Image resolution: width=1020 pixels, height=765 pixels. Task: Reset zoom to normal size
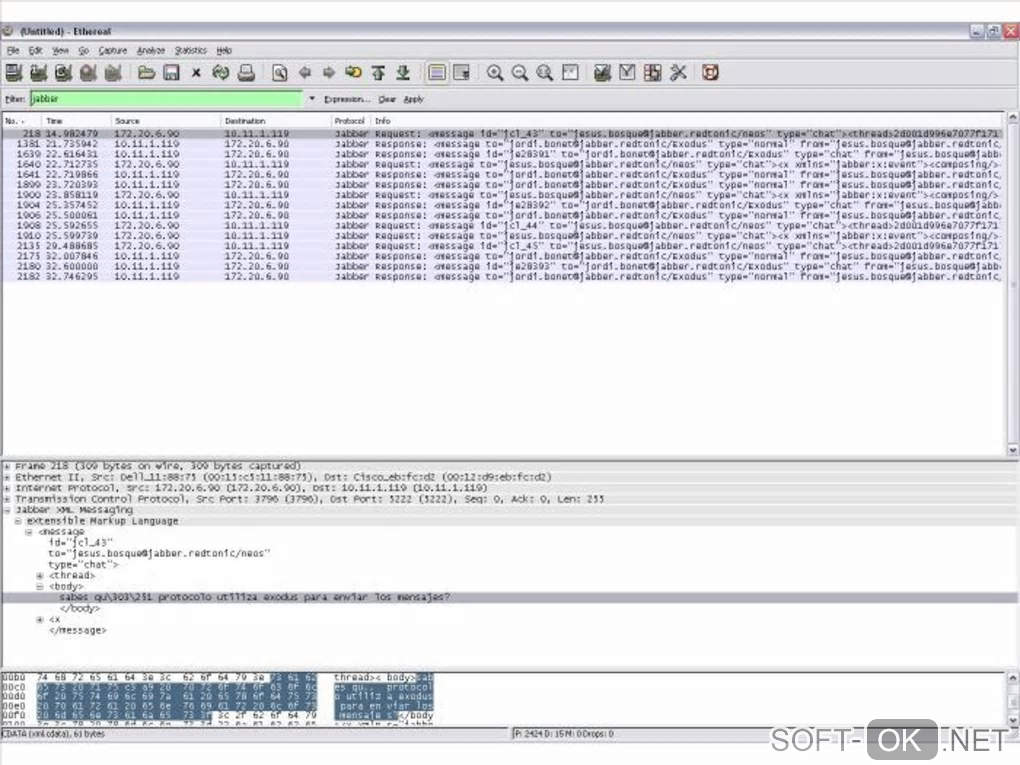point(544,73)
